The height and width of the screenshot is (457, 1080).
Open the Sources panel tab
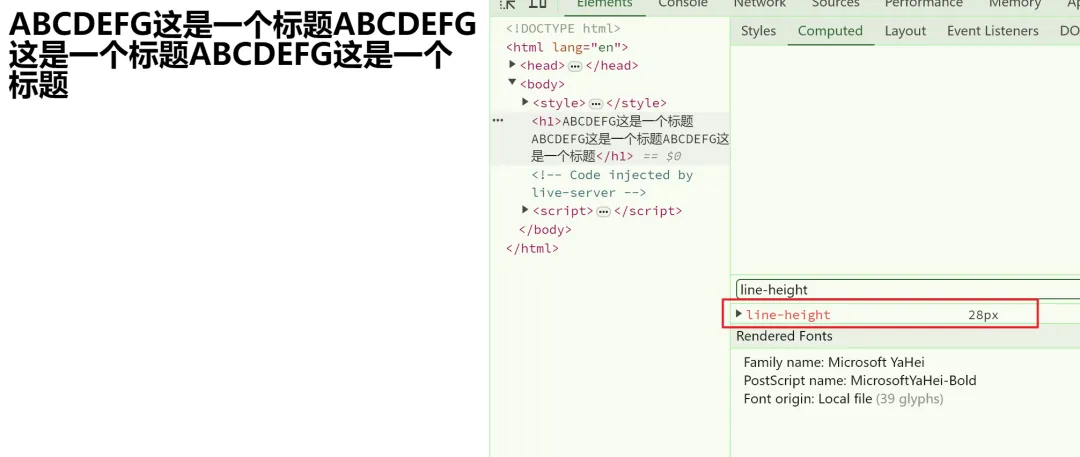coord(835,4)
